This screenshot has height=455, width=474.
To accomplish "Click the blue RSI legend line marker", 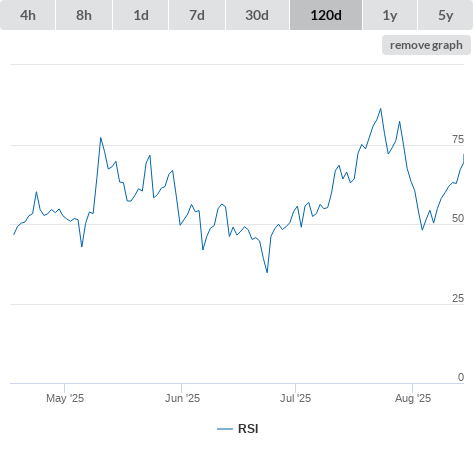I will (225, 429).
